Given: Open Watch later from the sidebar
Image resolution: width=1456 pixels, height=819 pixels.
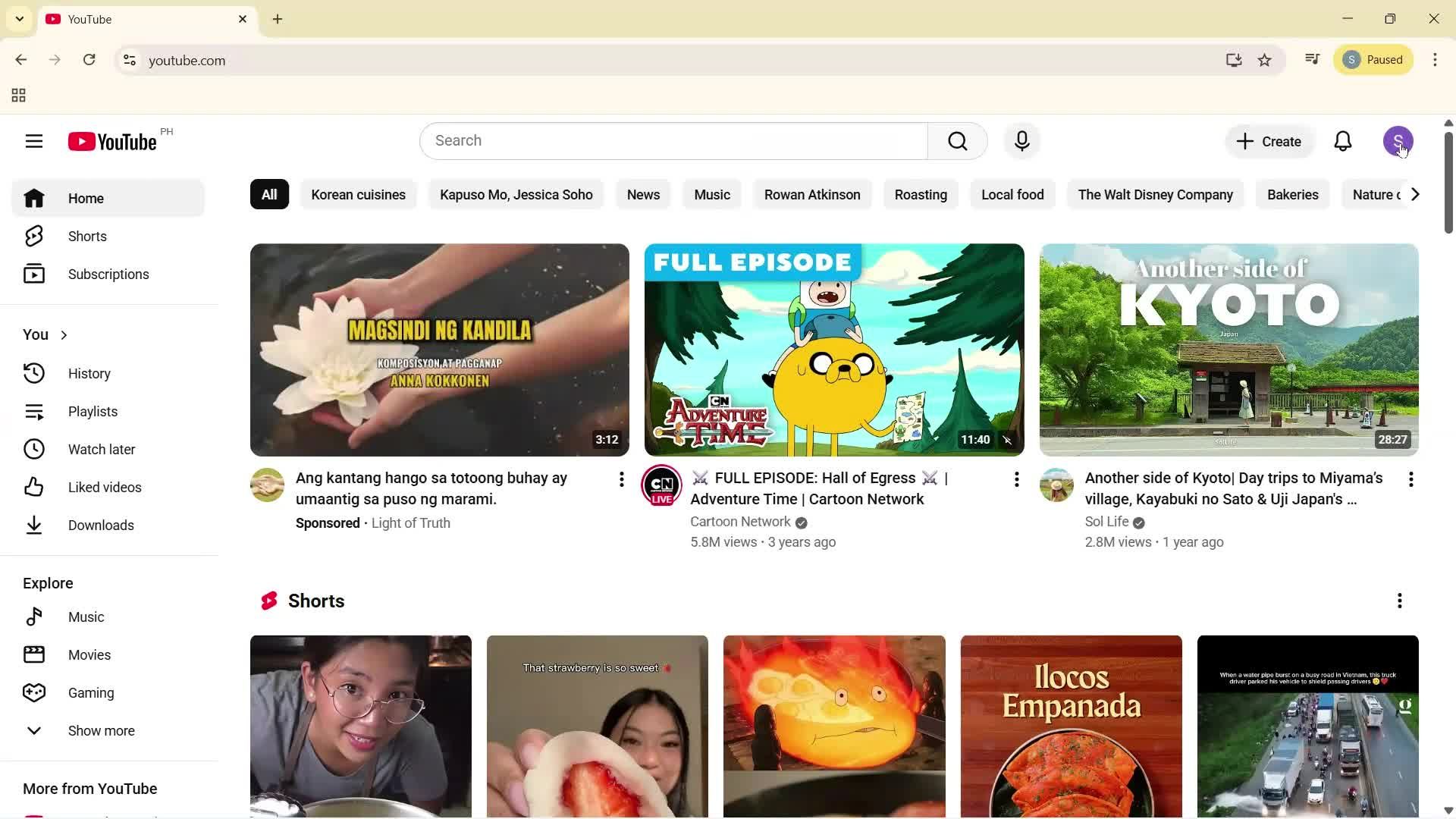Looking at the screenshot, I should pos(101,449).
